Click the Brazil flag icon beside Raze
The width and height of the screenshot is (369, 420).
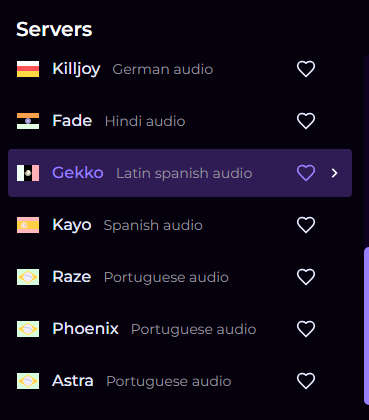coord(28,277)
